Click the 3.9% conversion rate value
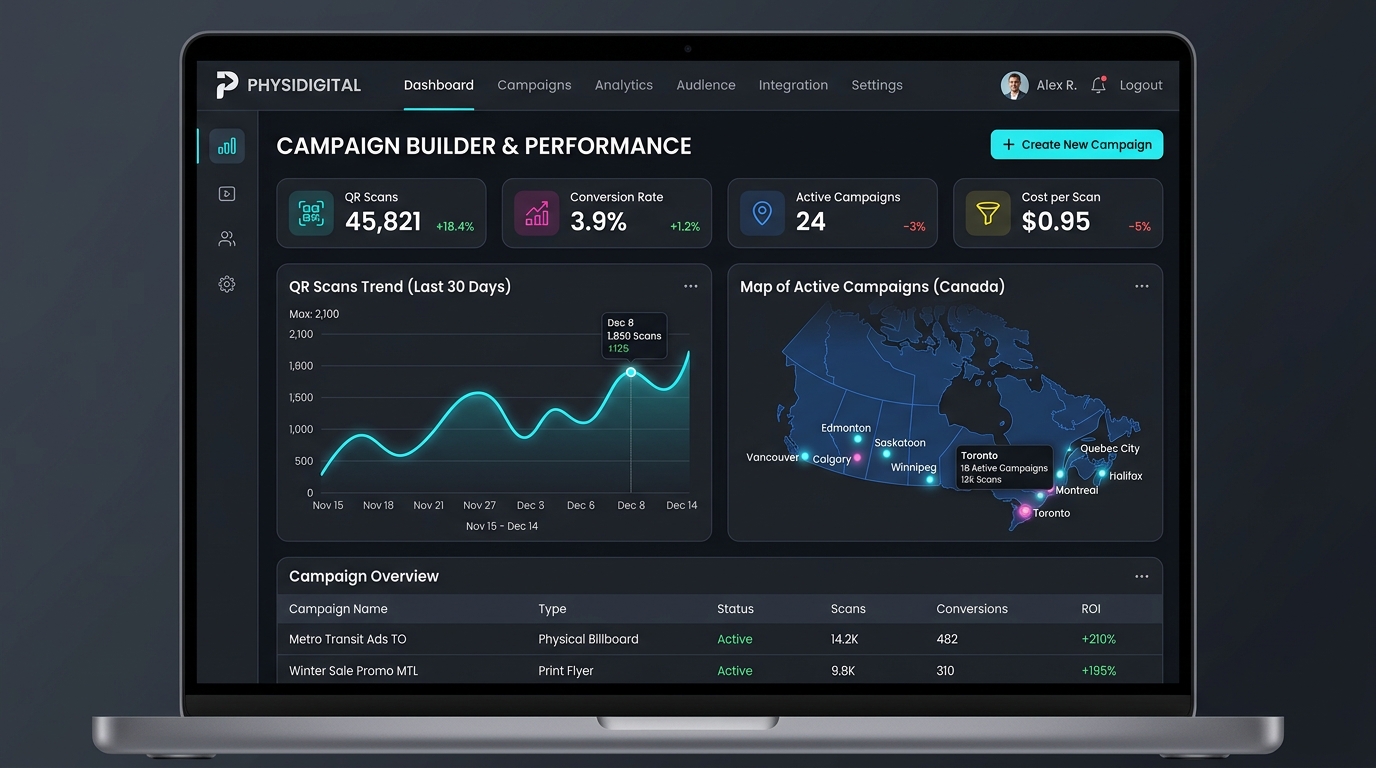 pyautogui.click(x=598, y=222)
